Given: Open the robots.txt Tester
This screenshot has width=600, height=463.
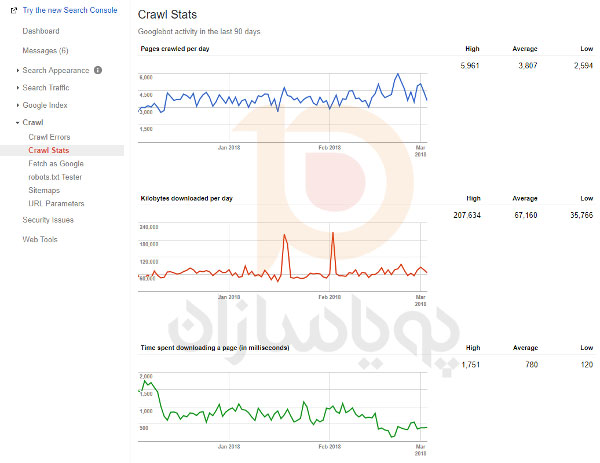Looking at the screenshot, I should click(55, 176).
